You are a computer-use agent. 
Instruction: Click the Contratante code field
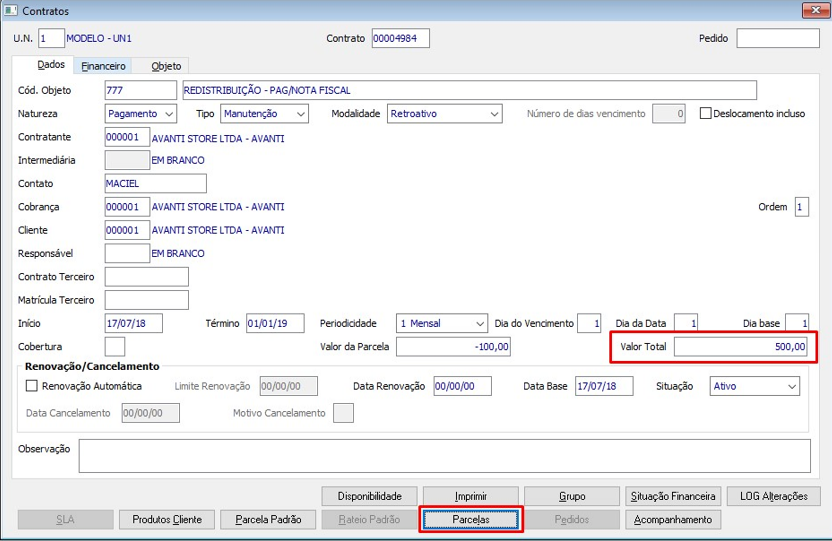pyautogui.click(x=127, y=137)
